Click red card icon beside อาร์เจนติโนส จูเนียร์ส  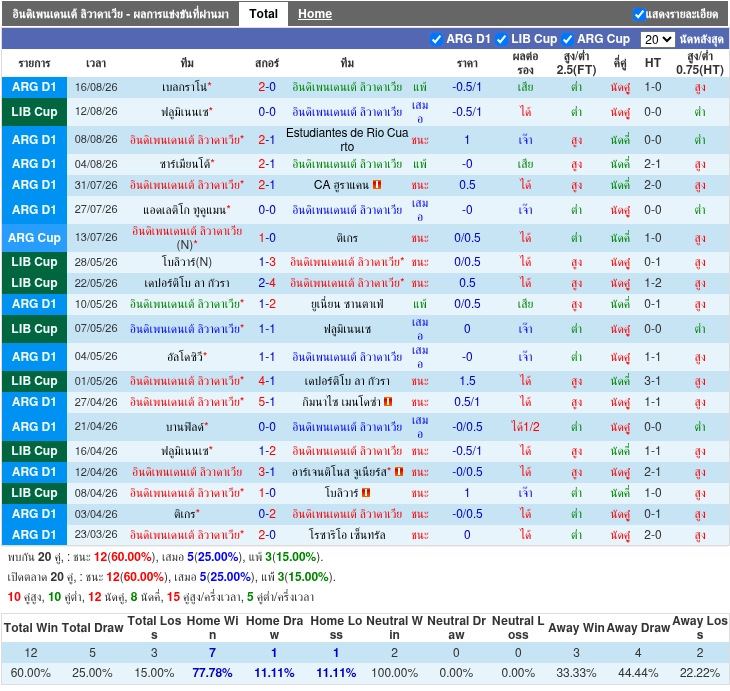click(399, 472)
